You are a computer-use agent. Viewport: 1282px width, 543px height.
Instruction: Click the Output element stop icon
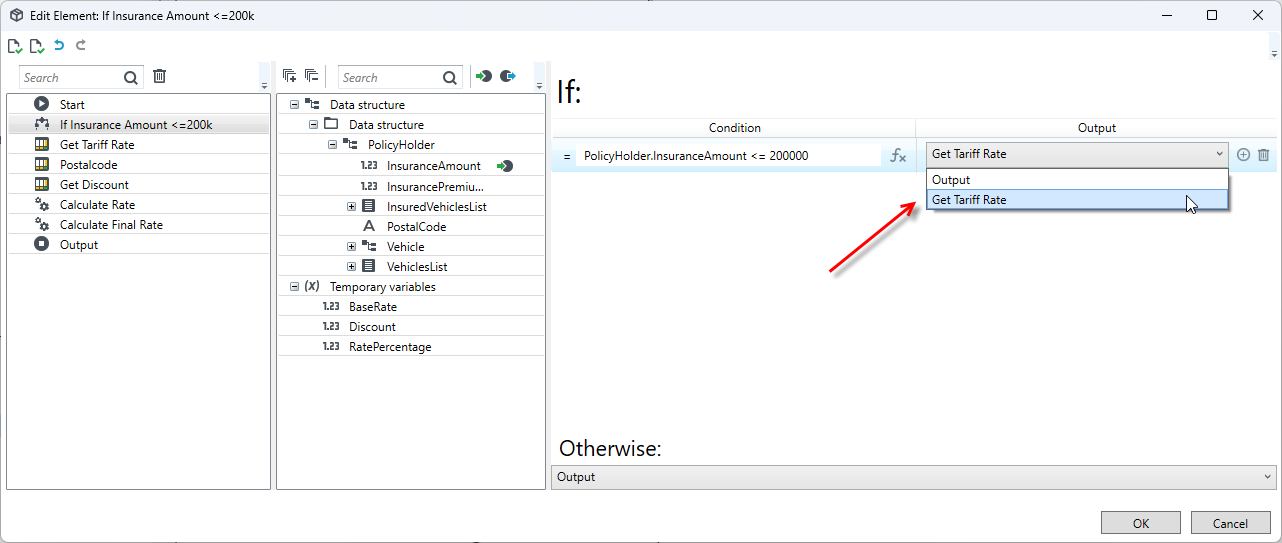tap(41, 244)
